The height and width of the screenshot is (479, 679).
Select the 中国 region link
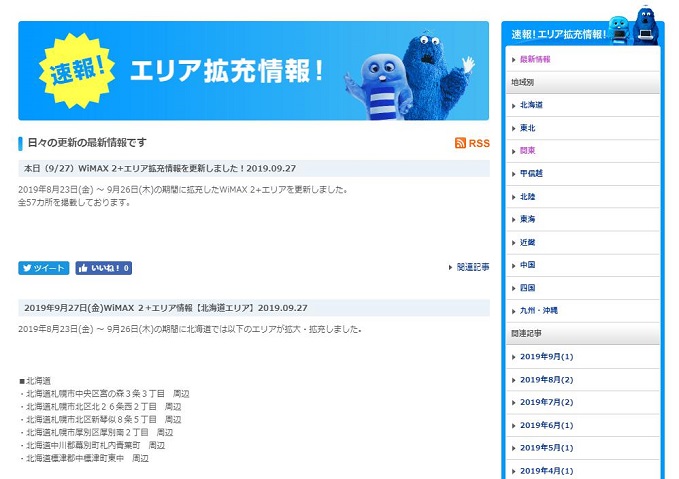click(x=527, y=265)
